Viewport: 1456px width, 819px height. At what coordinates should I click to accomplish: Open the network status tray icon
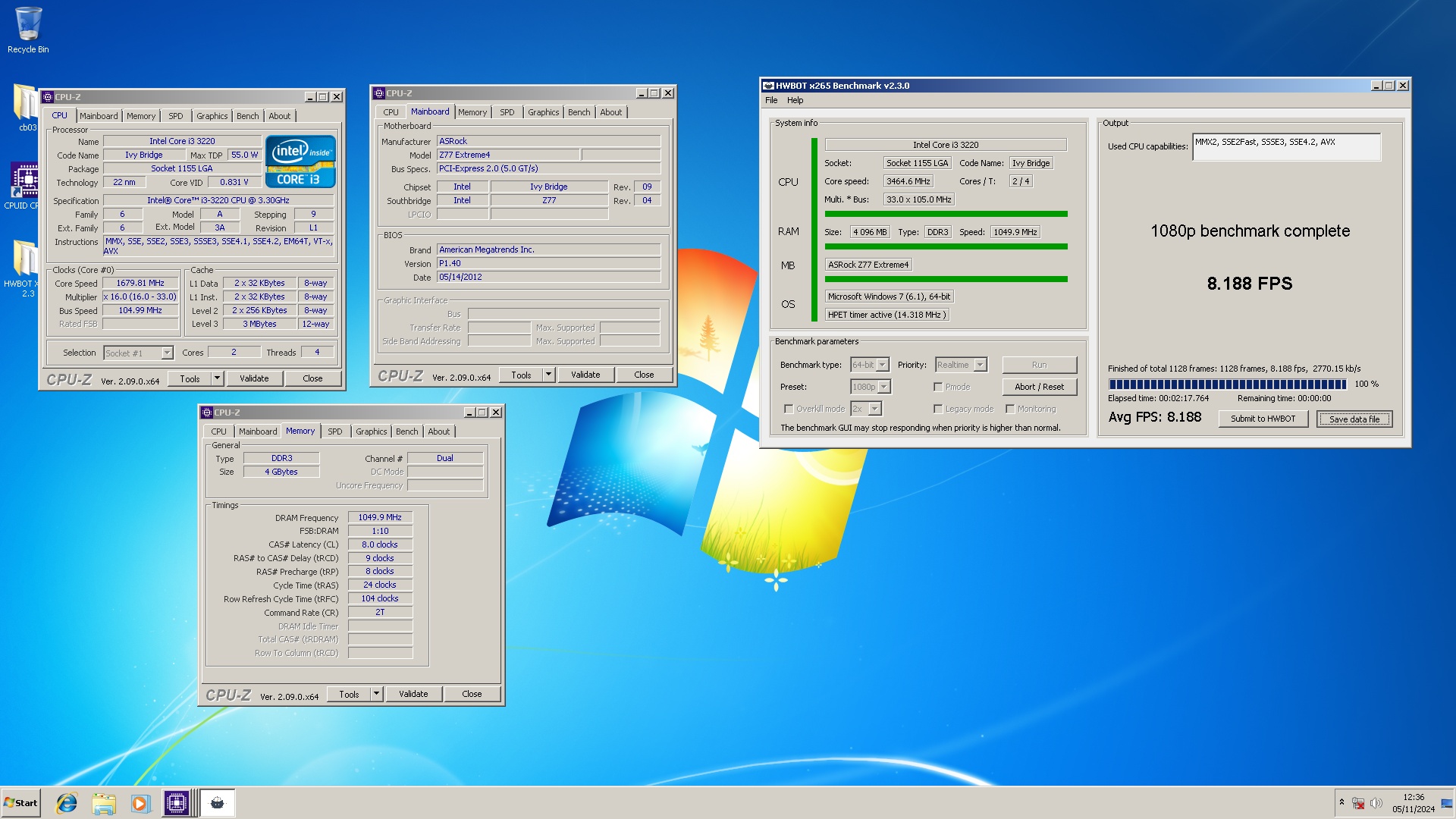[1358, 803]
